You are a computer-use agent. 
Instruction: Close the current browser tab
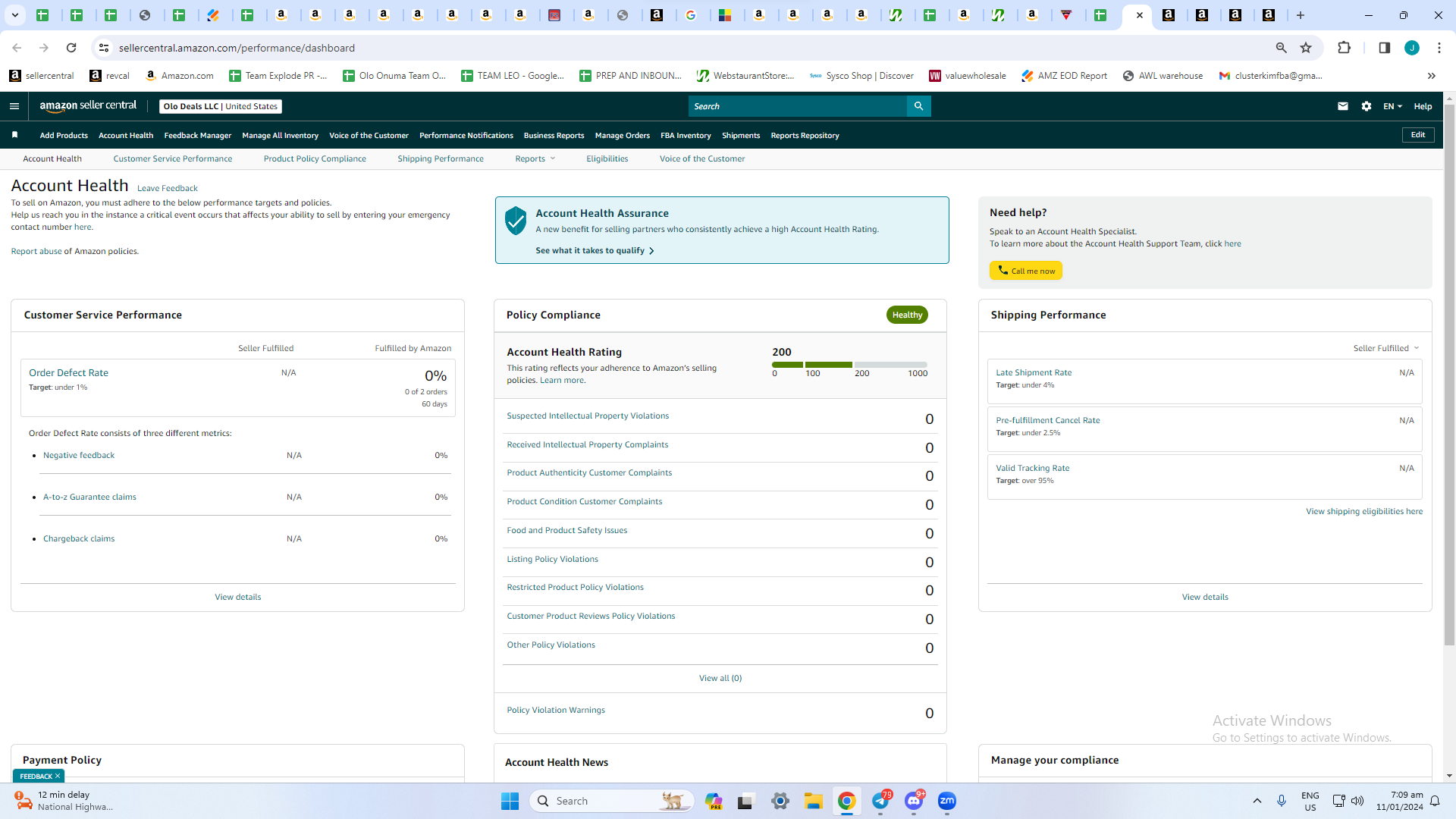pos(1139,15)
